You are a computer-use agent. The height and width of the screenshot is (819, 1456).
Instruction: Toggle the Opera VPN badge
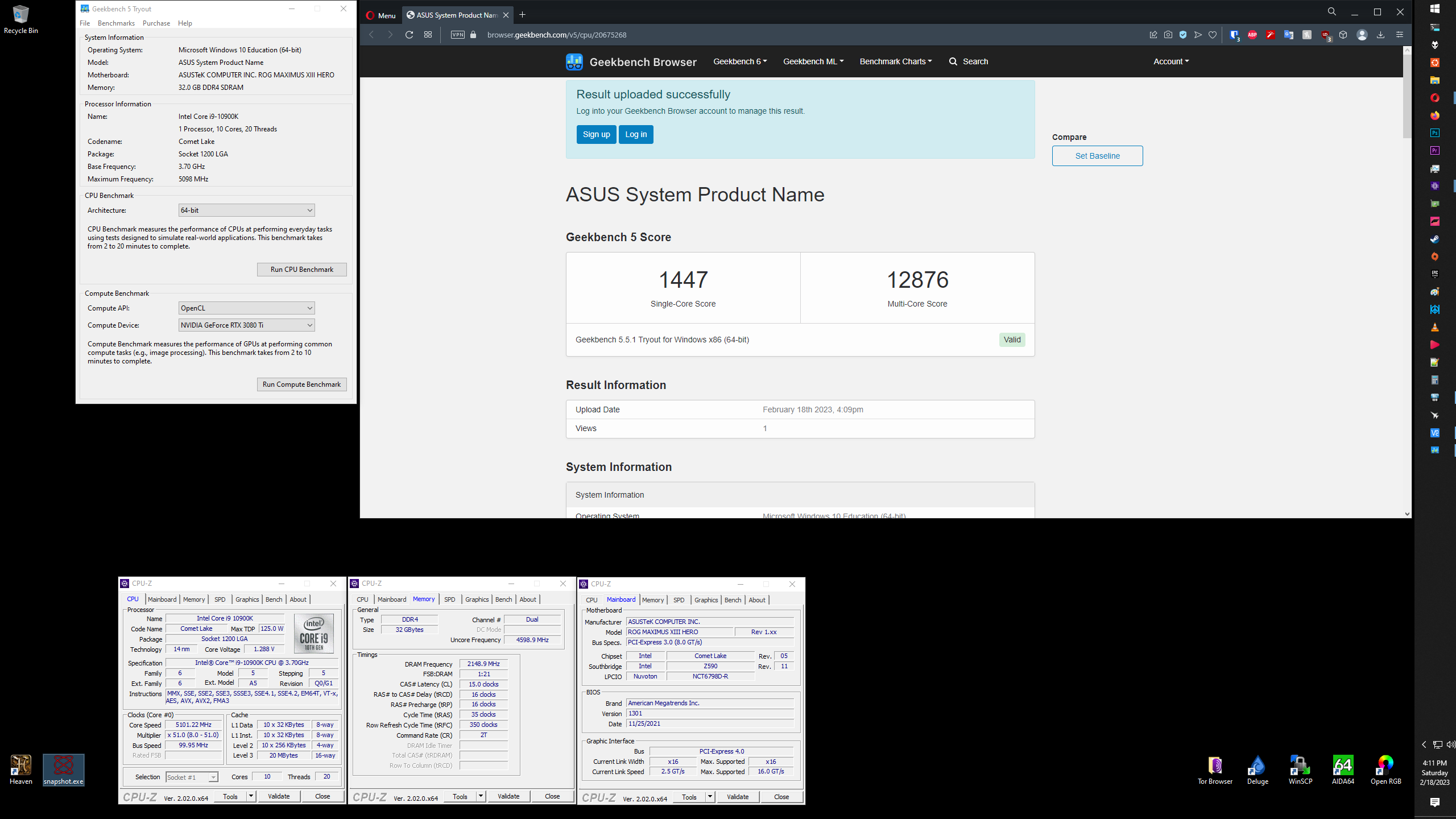point(458,35)
